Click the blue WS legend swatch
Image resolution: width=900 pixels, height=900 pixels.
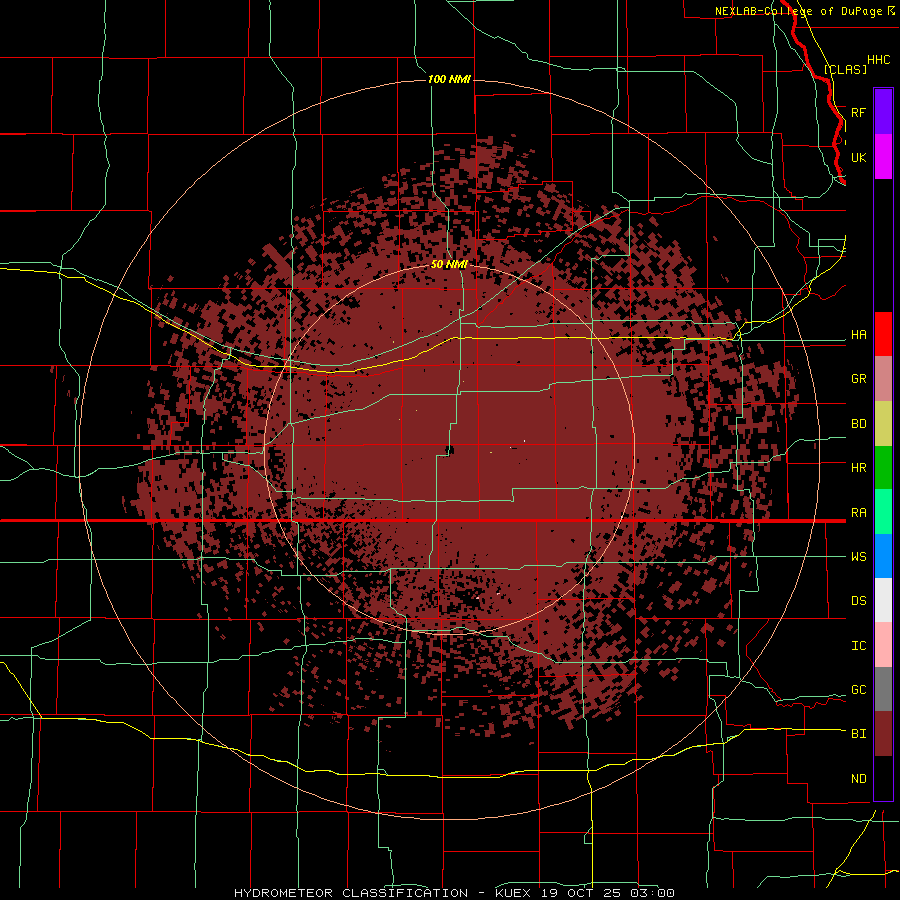[883, 556]
